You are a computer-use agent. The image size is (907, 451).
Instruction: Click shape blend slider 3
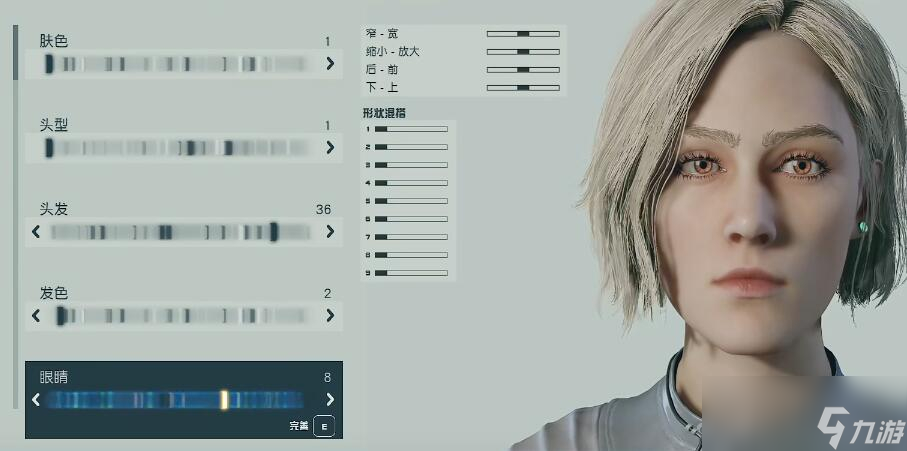tap(411, 165)
